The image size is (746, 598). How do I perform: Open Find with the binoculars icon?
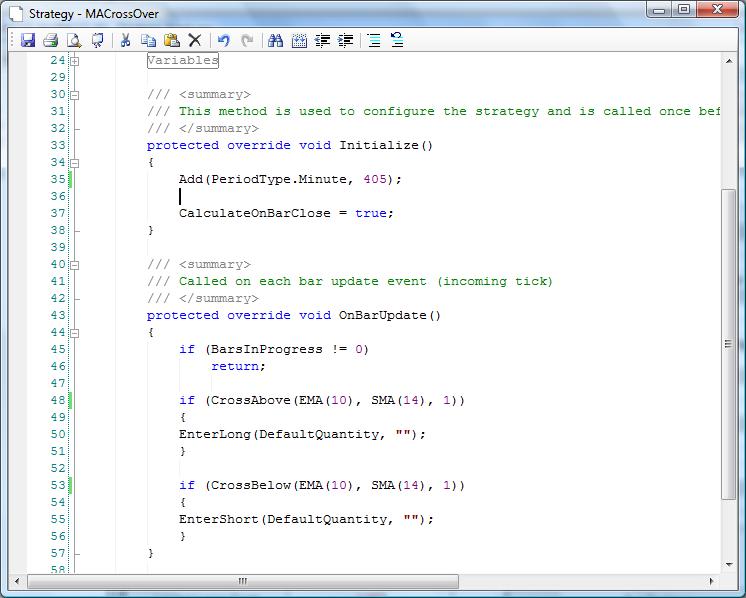click(x=275, y=40)
